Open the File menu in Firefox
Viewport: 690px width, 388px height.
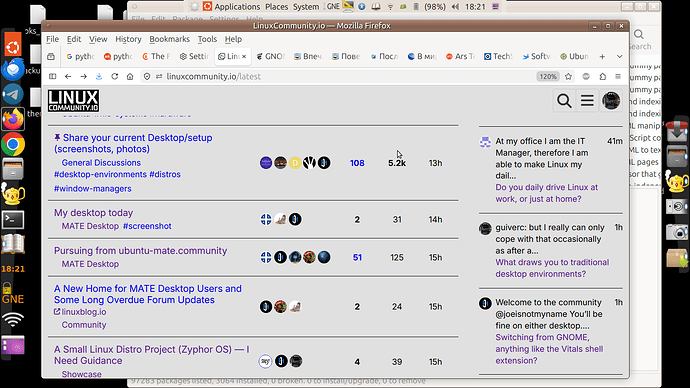[52, 39]
